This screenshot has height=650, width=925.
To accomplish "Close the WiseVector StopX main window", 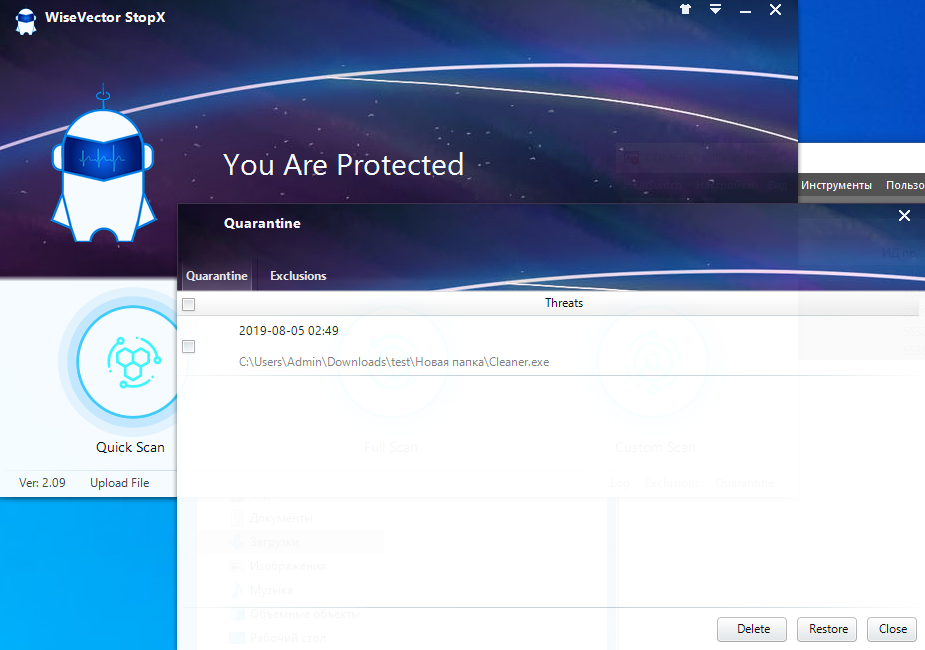I will pyautogui.click(x=775, y=9).
